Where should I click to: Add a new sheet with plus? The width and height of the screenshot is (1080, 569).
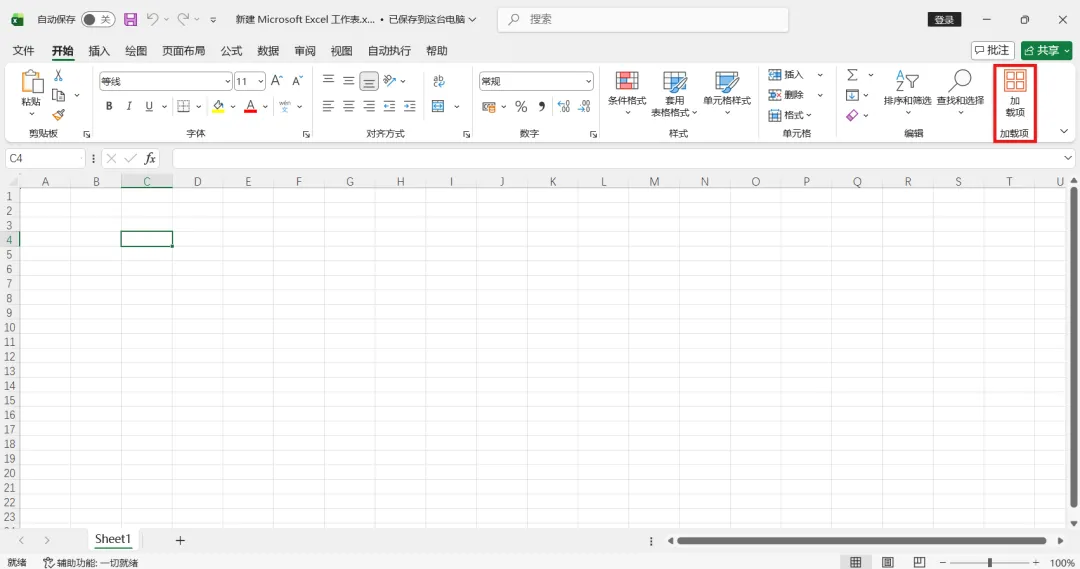(180, 541)
